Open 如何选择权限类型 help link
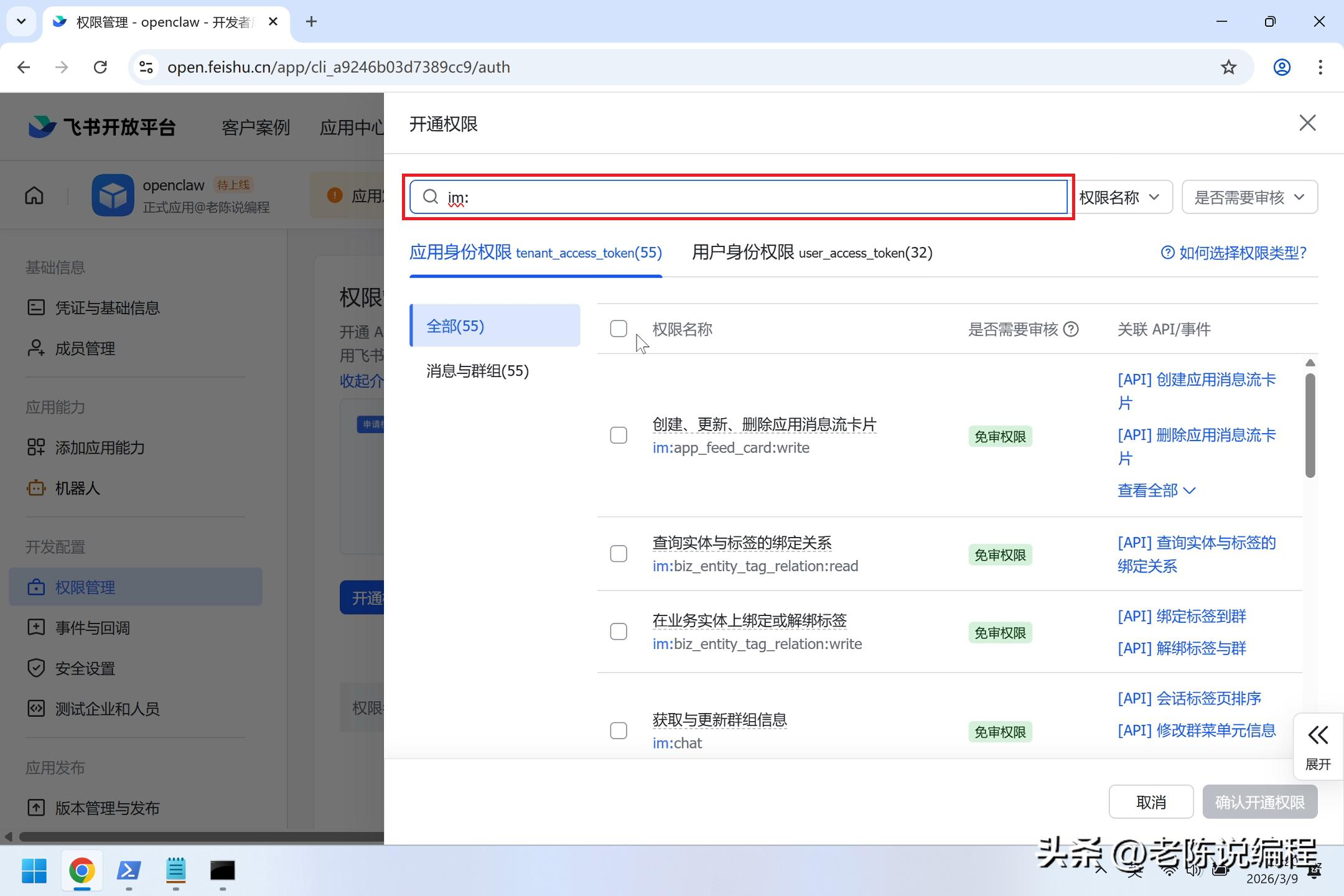This screenshot has height=896, width=1344. pyautogui.click(x=1234, y=253)
